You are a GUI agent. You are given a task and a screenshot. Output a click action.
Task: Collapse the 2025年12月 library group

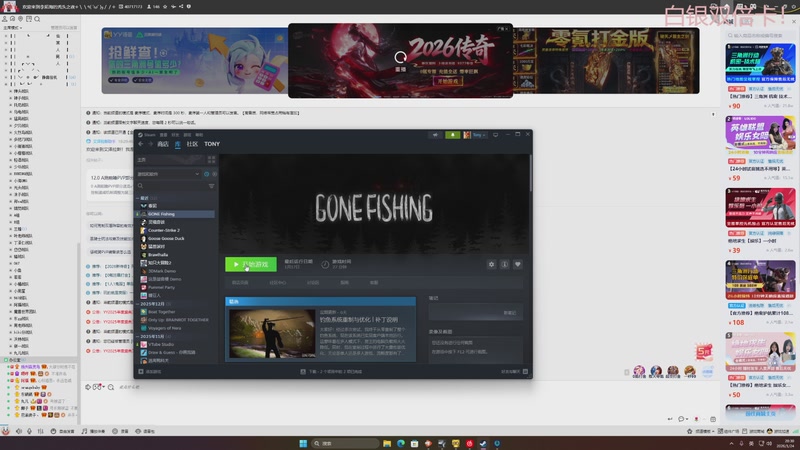[137, 304]
